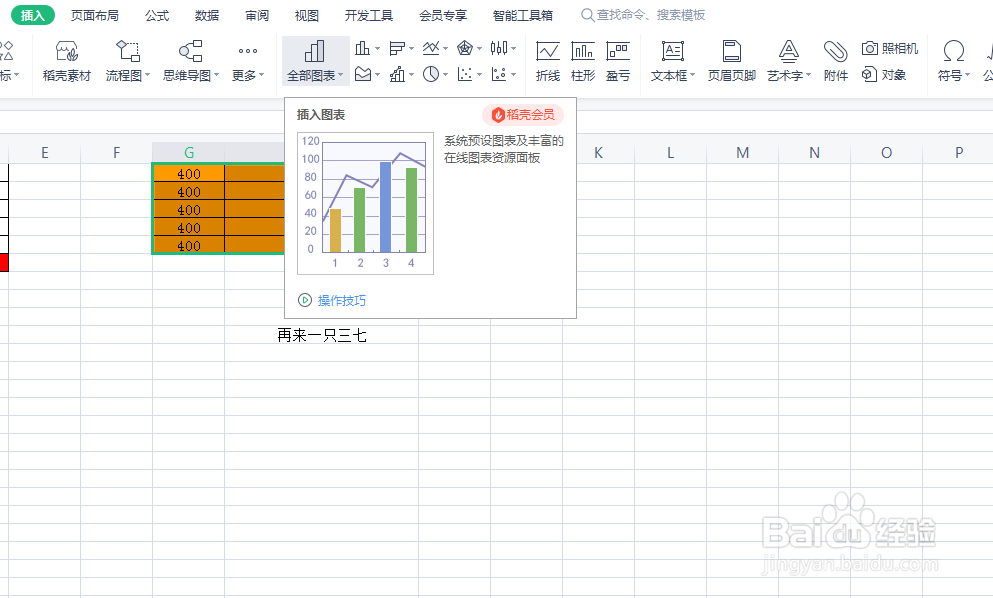Screen dimensions: 993x598
Task: Insert a stock candlestick chart
Action: [x=499, y=48]
